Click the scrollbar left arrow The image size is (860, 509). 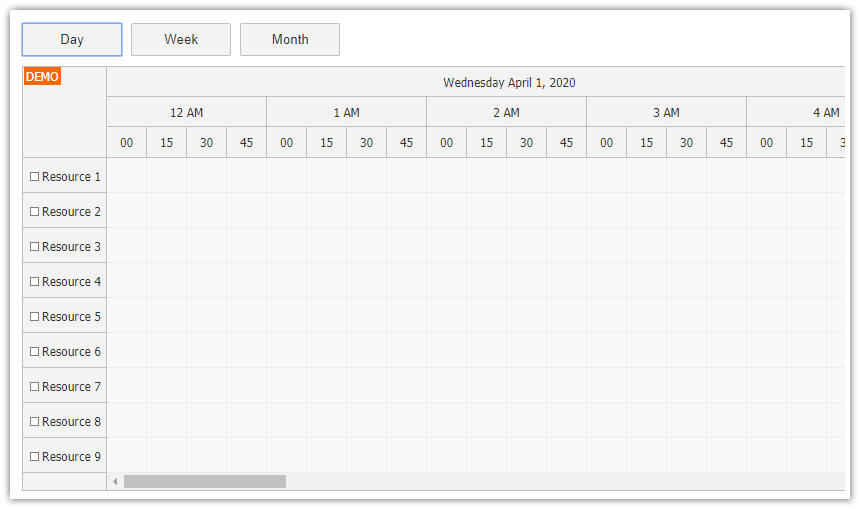click(115, 482)
